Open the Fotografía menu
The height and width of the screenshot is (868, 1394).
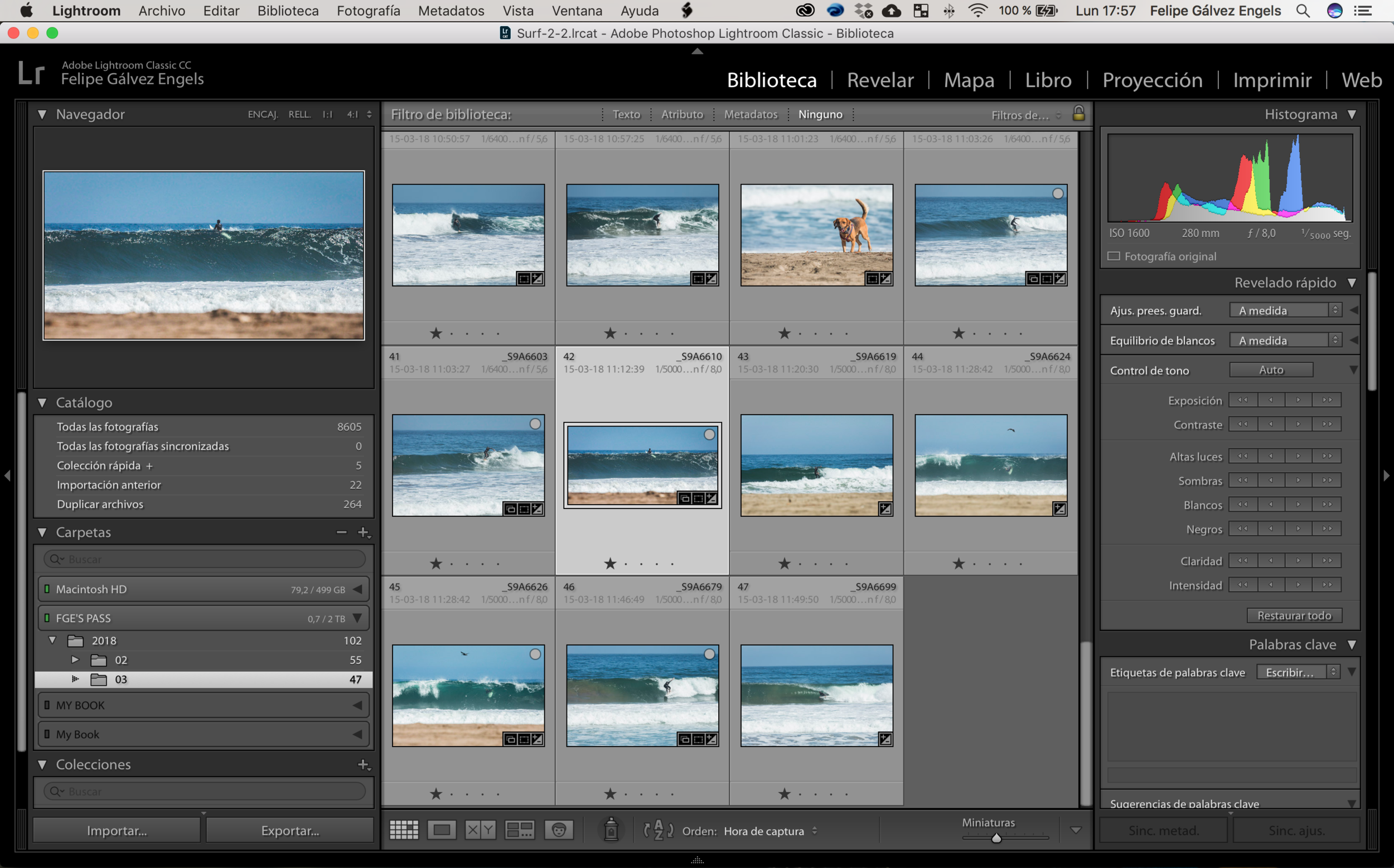click(x=368, y=11)
